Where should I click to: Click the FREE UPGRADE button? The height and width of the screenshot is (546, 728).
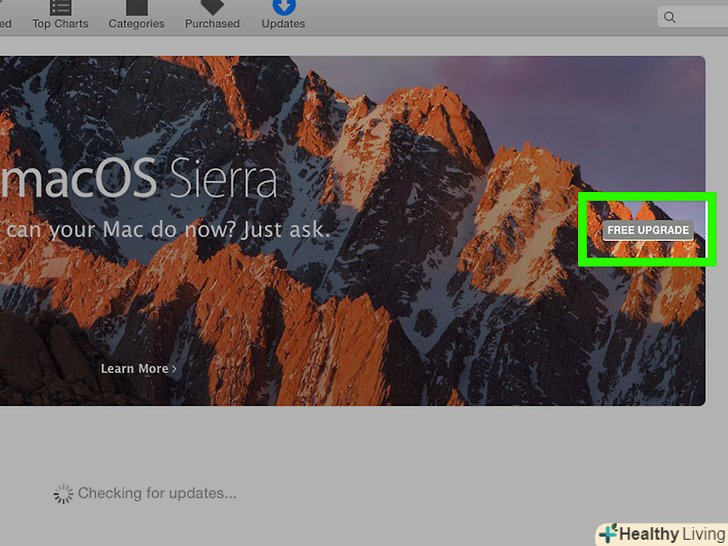coord(648,230)
